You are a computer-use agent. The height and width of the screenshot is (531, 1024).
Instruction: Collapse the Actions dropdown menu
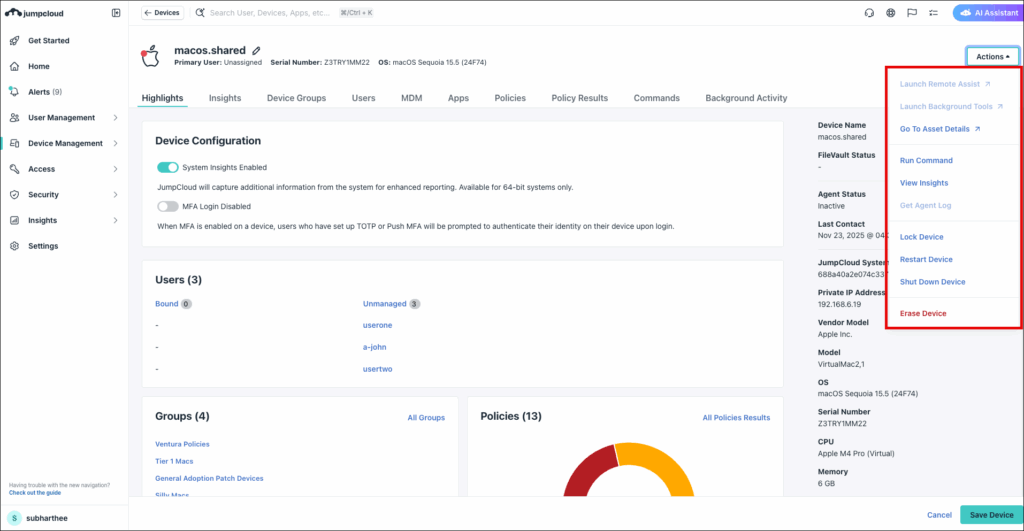992,57
